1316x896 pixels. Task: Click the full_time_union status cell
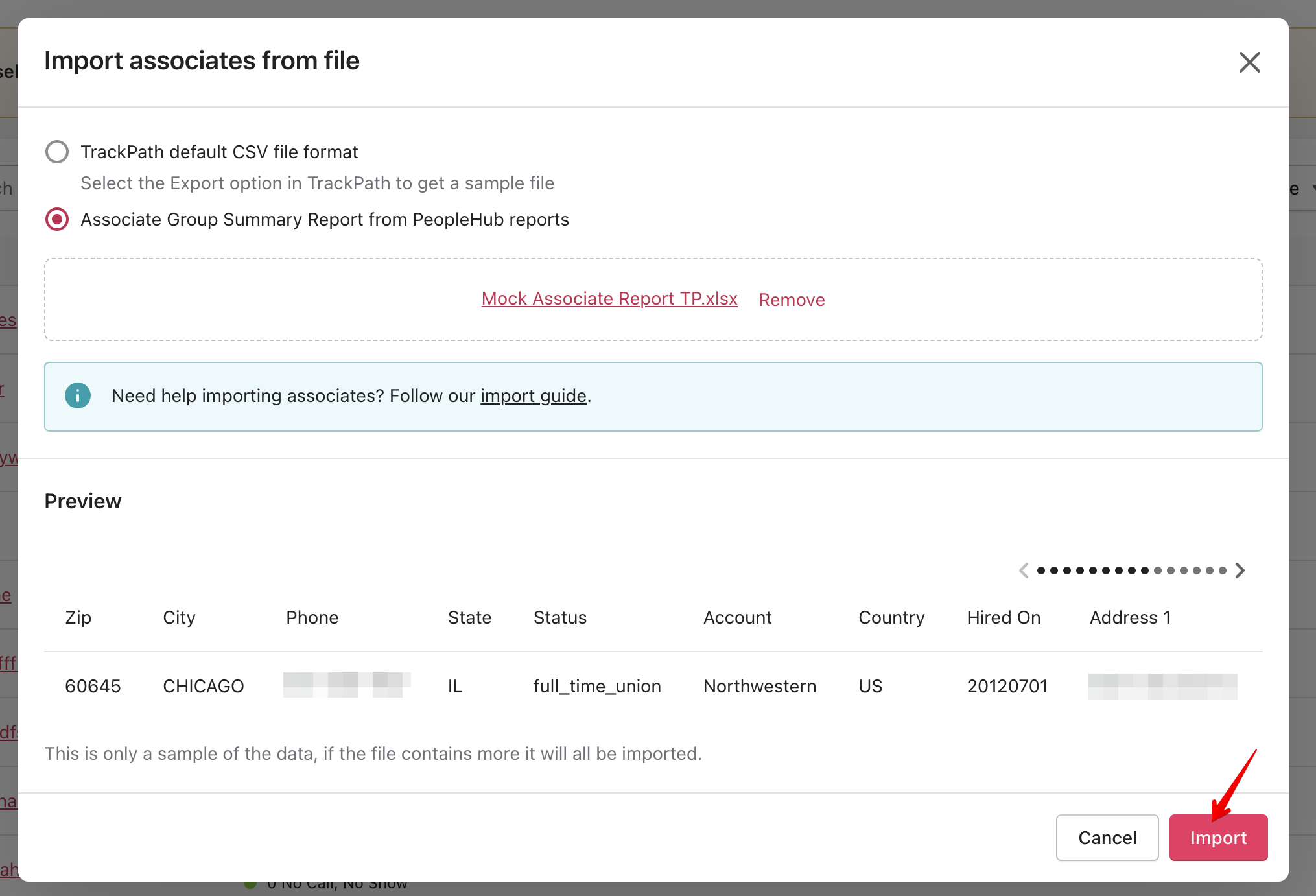pyautogui.click(x=597, y=686)
